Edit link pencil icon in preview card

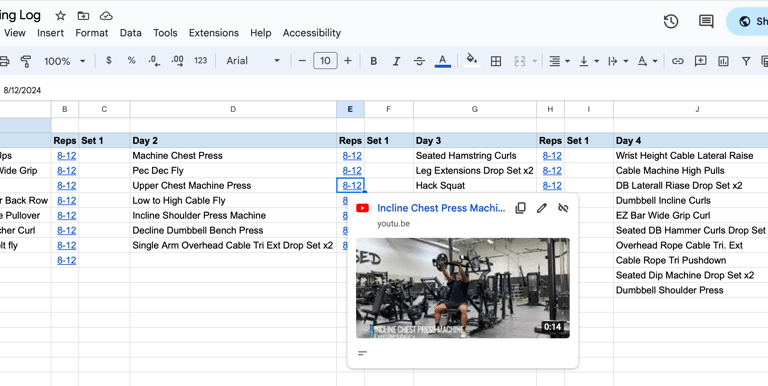(x=542, y=208)
